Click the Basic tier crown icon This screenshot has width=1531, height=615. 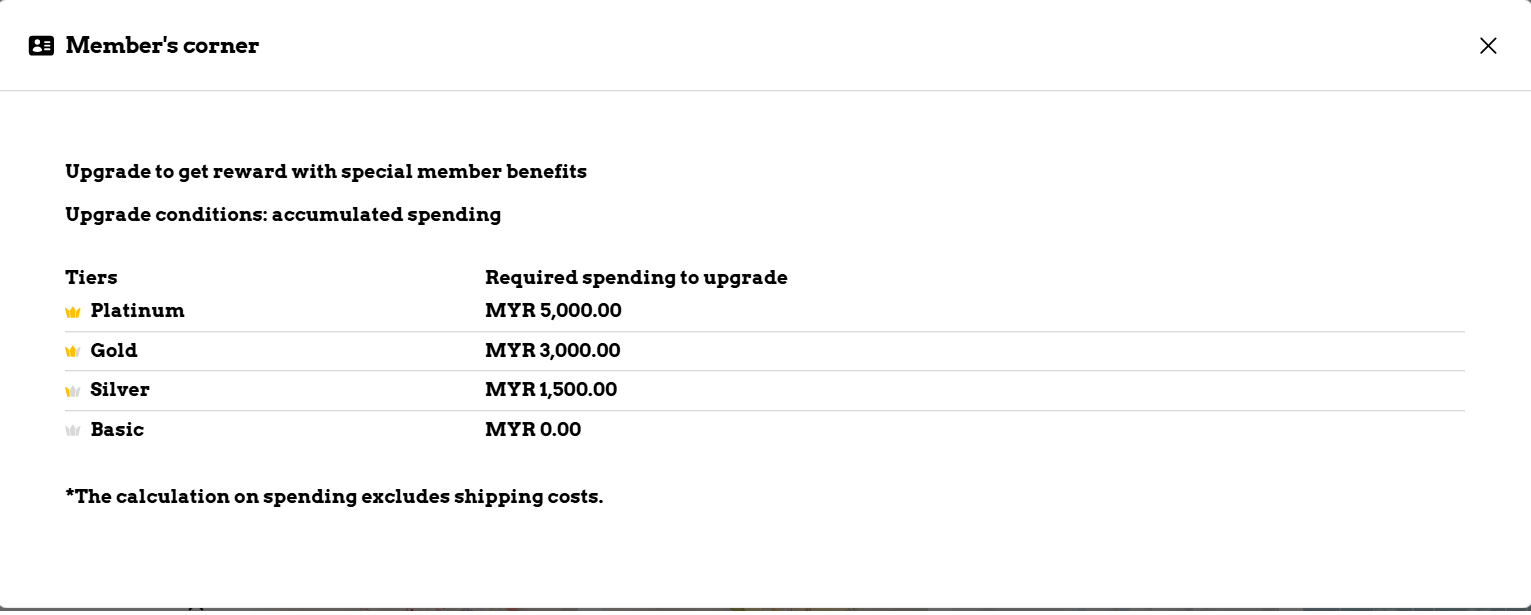point(73,431)
